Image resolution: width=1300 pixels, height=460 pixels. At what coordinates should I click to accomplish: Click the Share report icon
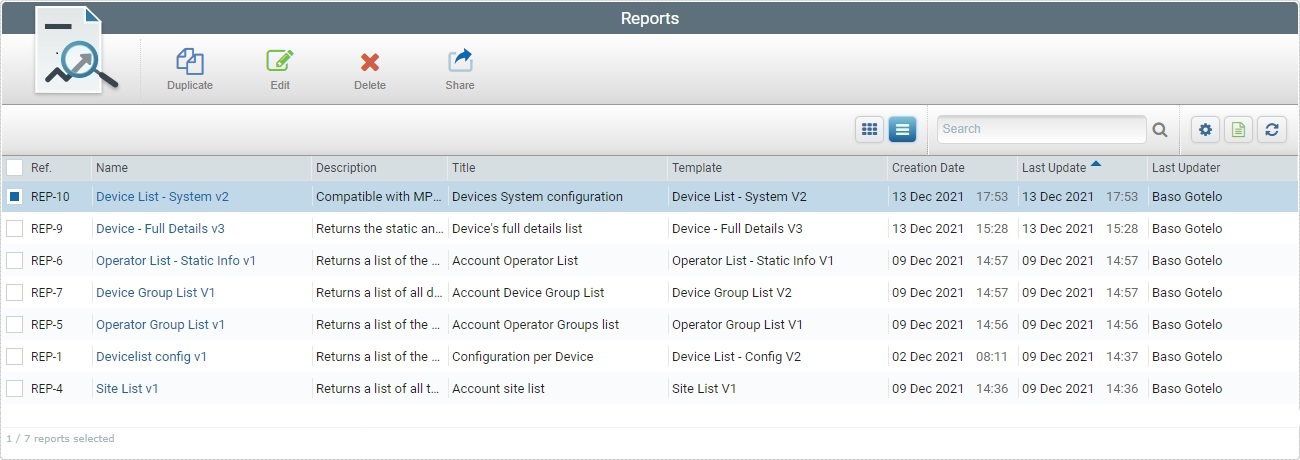(460, 62)
